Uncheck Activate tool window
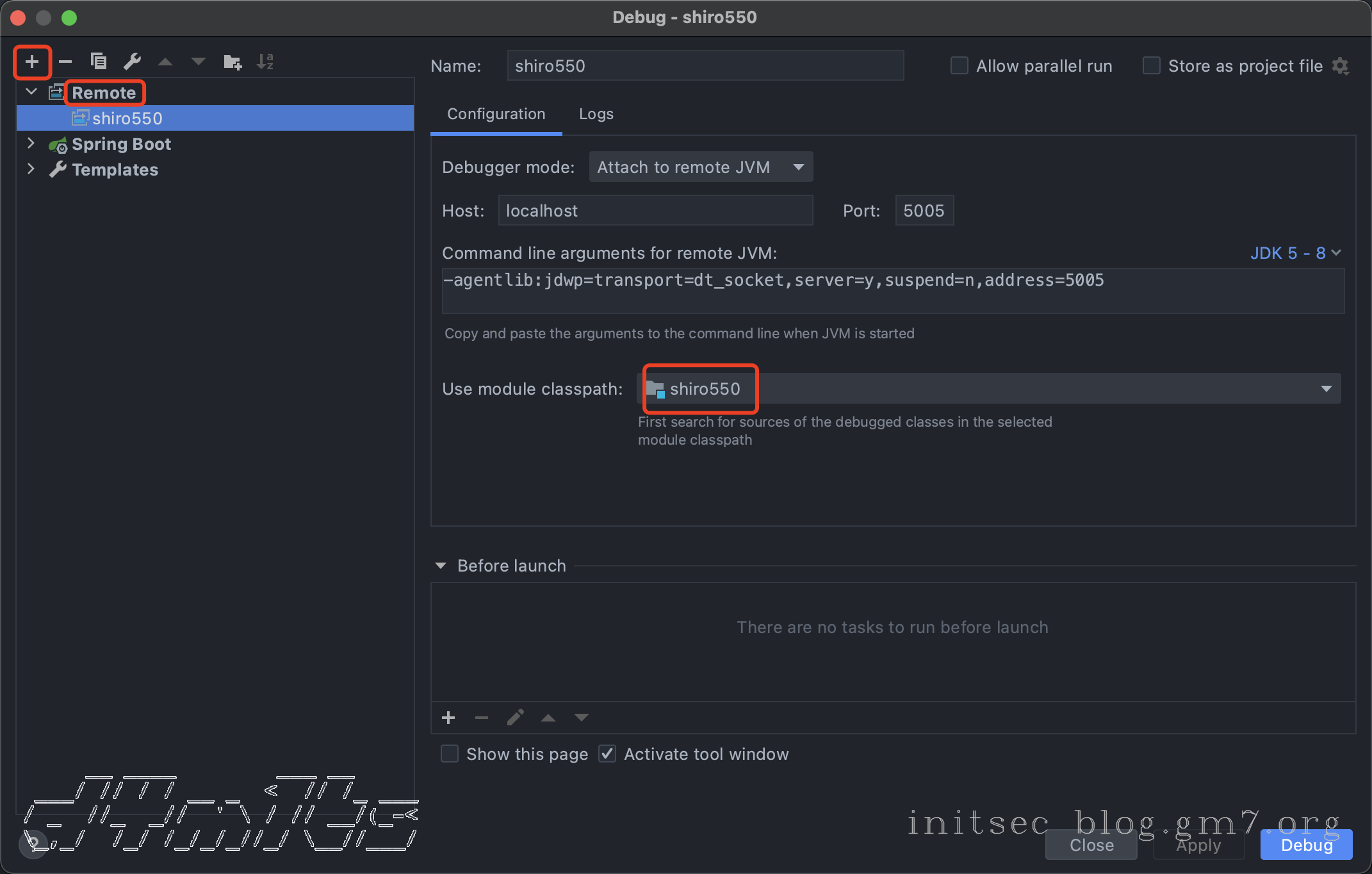This screenshot has height=874, width=1372. 607,754
